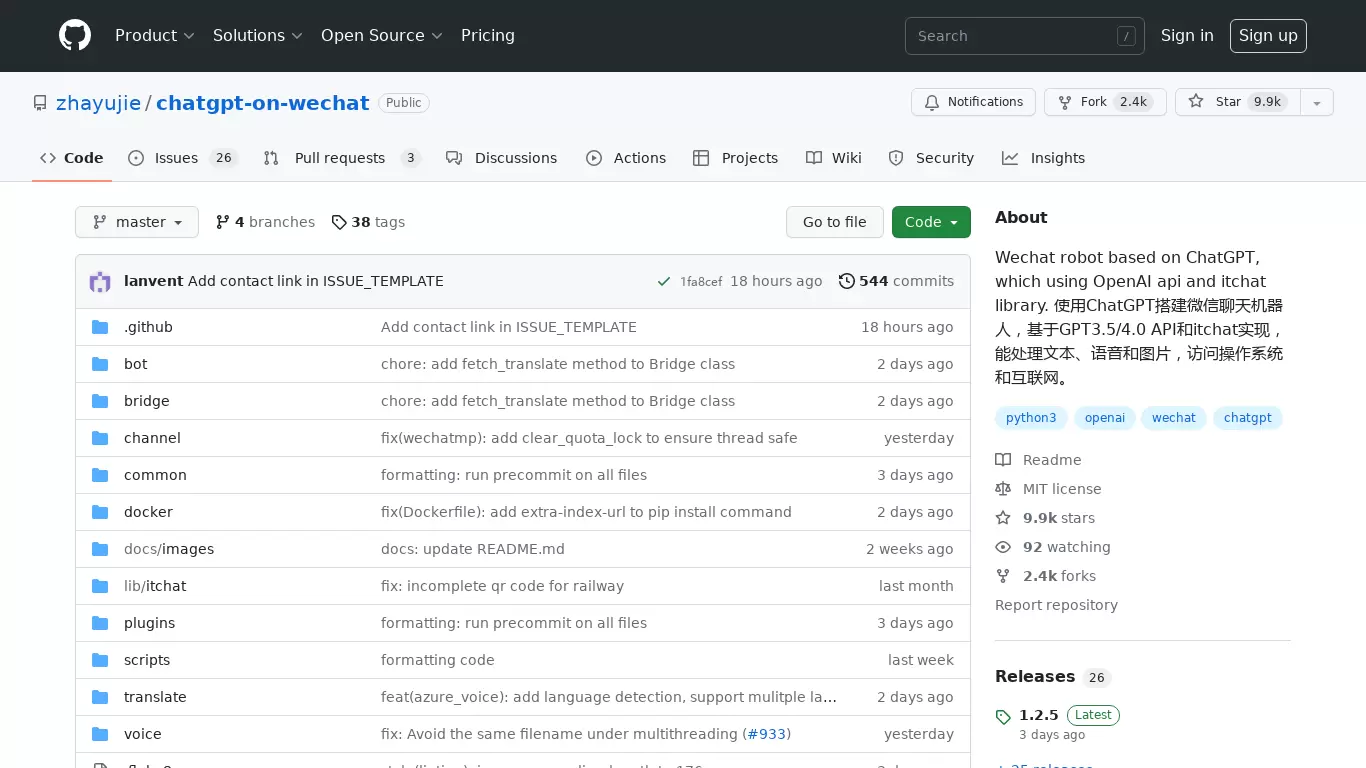Expand the Solutions menu

click(x=258, y=35)
